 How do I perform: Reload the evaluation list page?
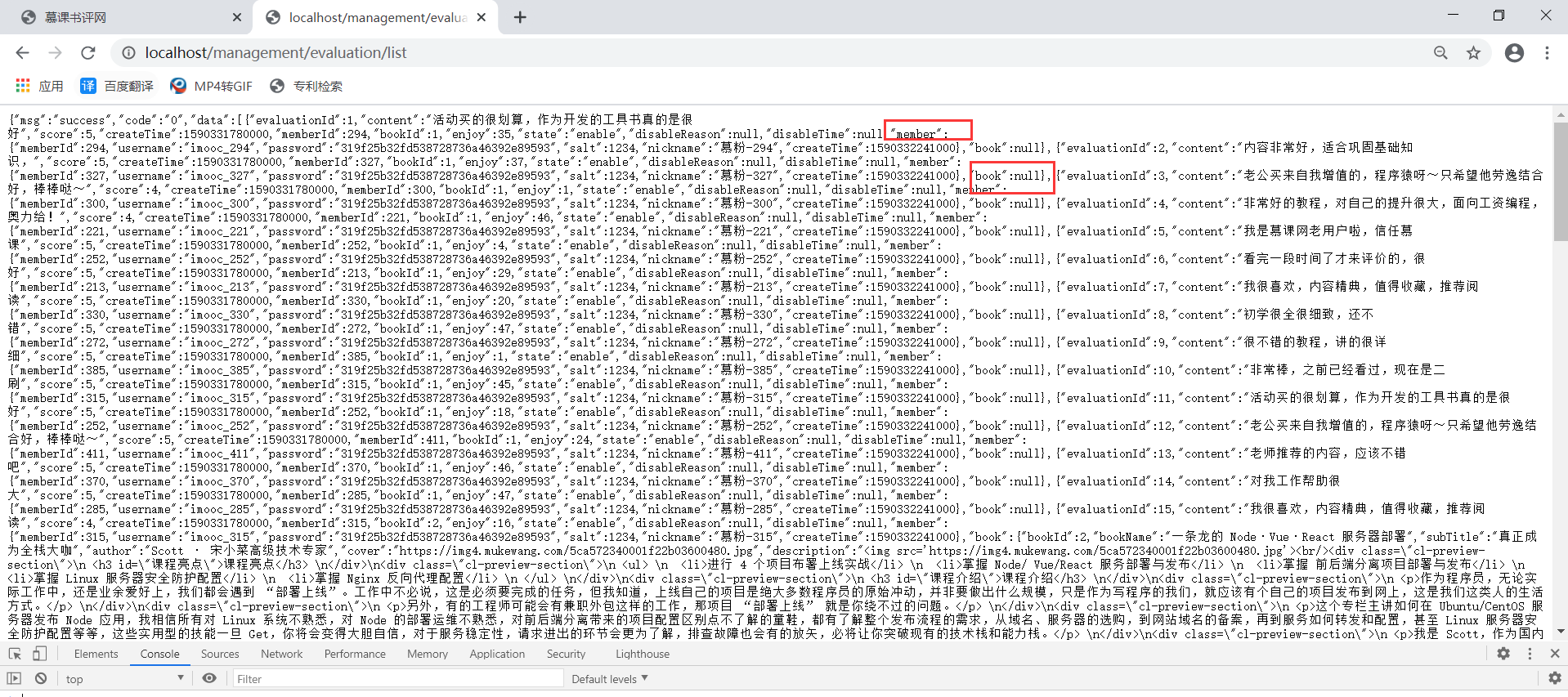point(88,52)
